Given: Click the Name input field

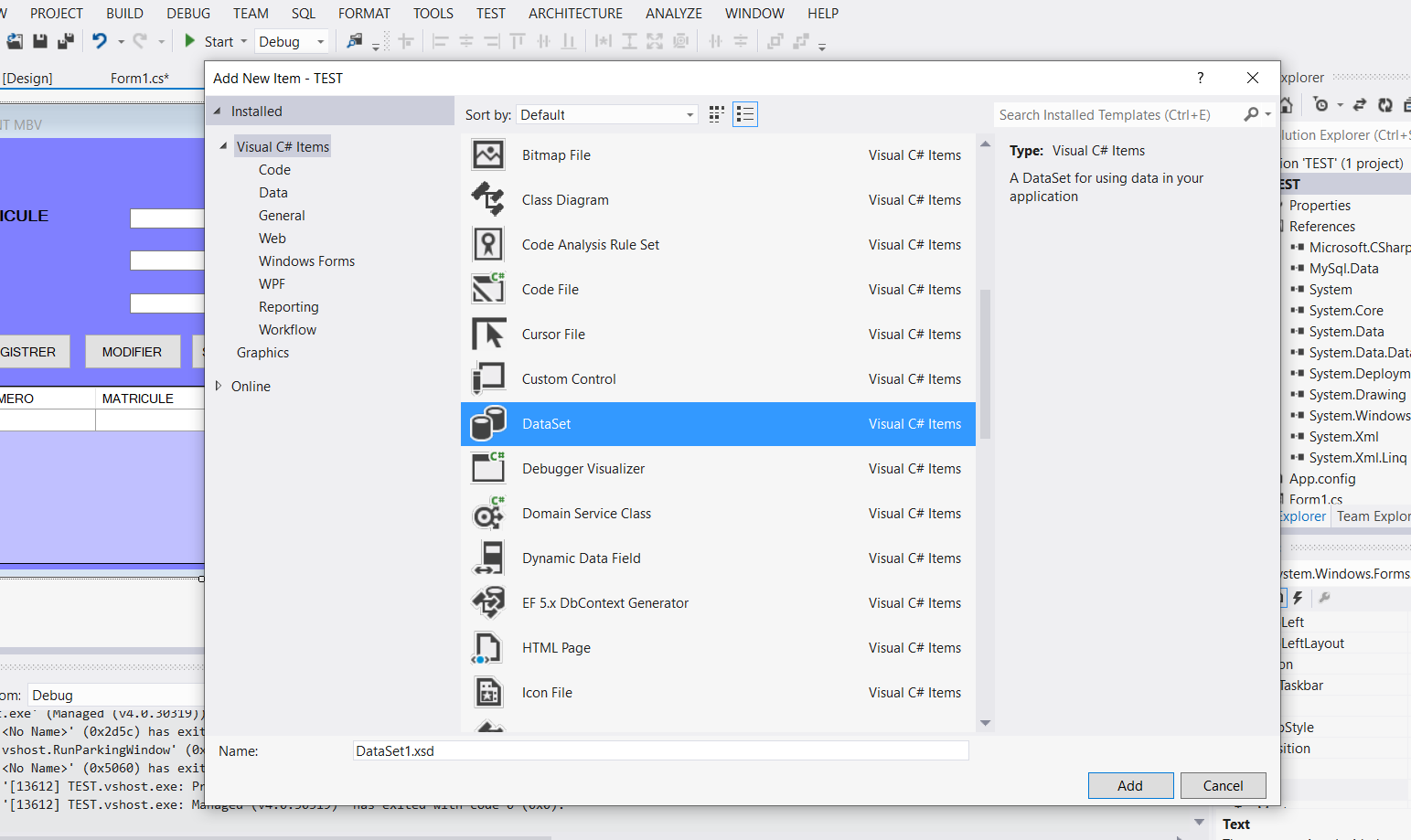Looking at the screenshot, I should click(660, 750).
